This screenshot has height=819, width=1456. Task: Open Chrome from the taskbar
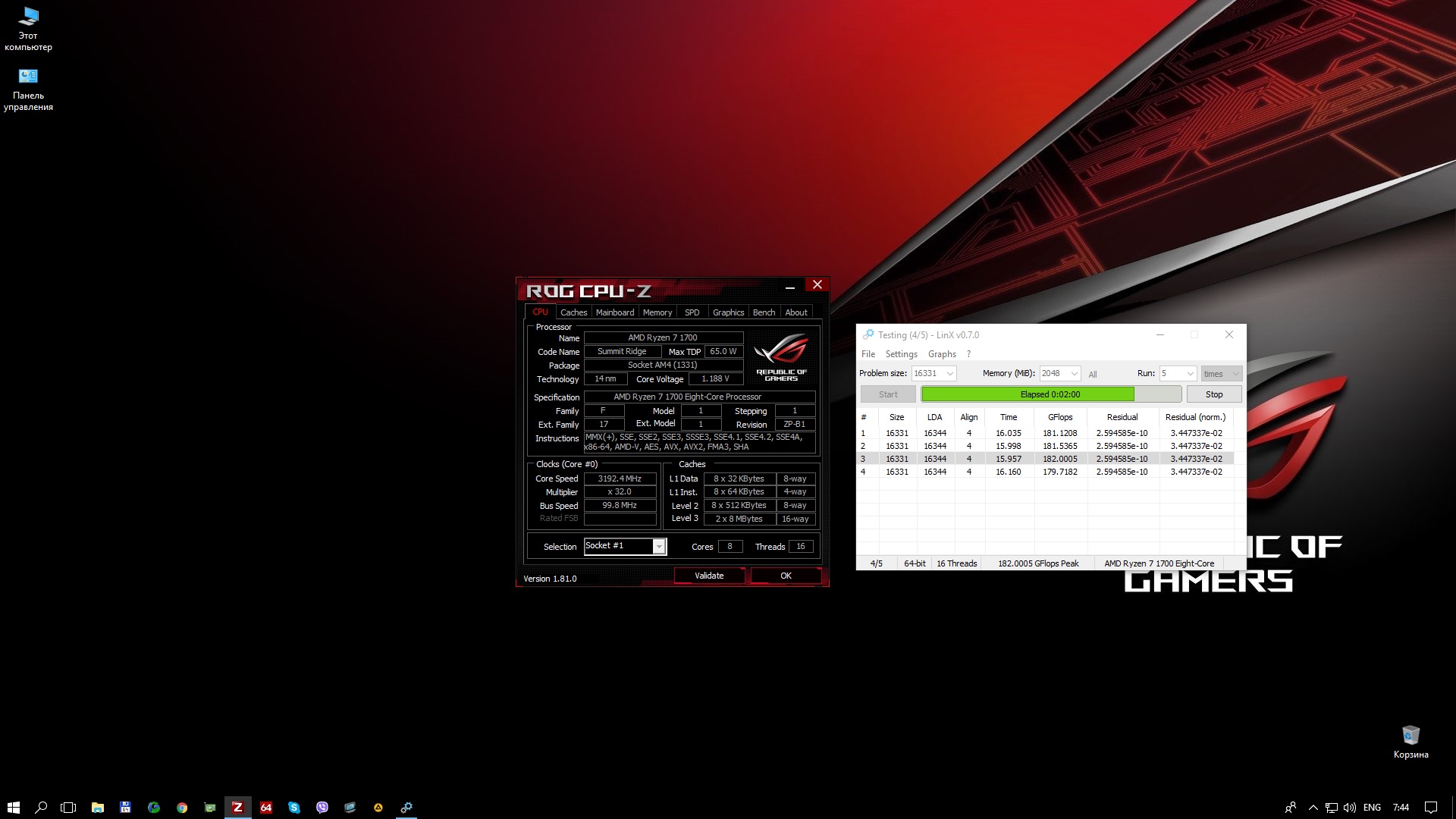click(182, 808)
